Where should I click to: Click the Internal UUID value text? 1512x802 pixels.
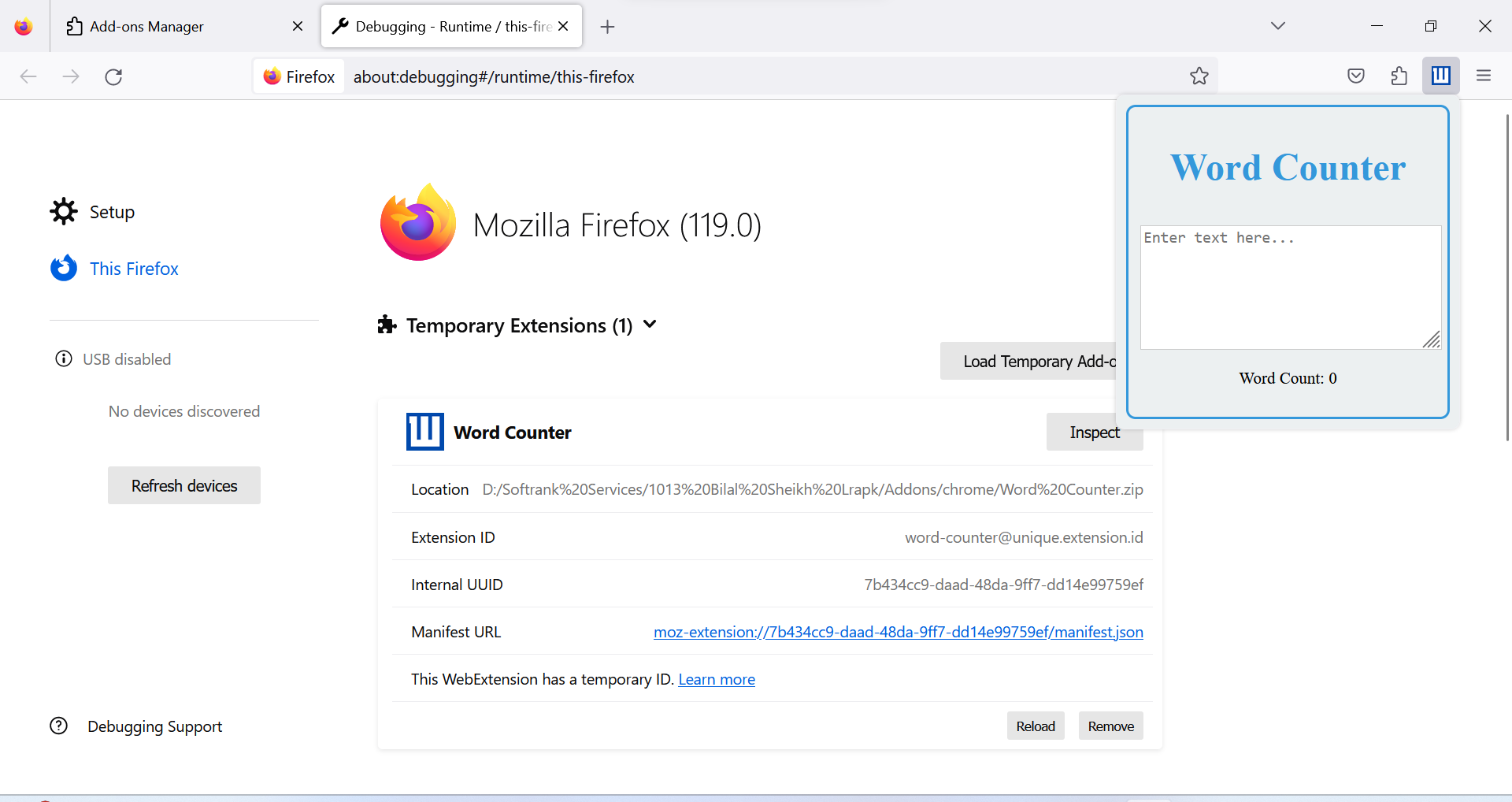point(1004,585)
